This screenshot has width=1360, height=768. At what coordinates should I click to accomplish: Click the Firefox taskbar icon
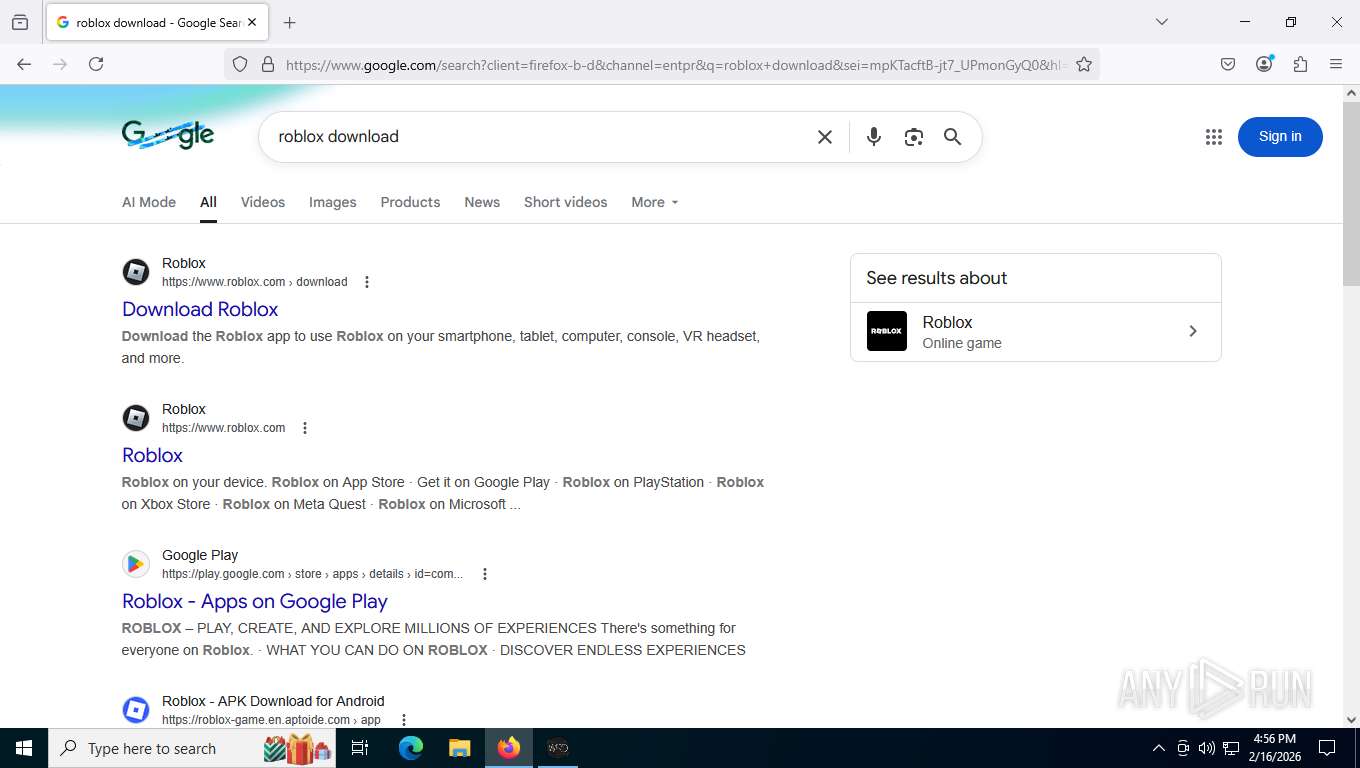pyautogui.click(x=508, y=748)
